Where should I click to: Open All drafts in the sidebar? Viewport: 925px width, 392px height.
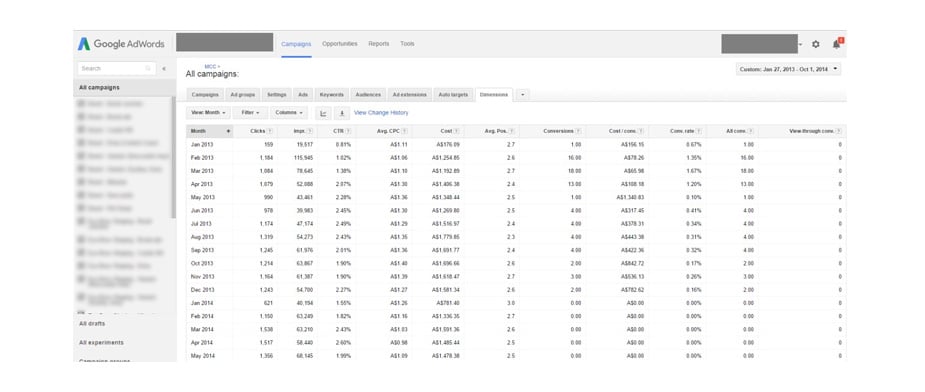tap(92, 324)
